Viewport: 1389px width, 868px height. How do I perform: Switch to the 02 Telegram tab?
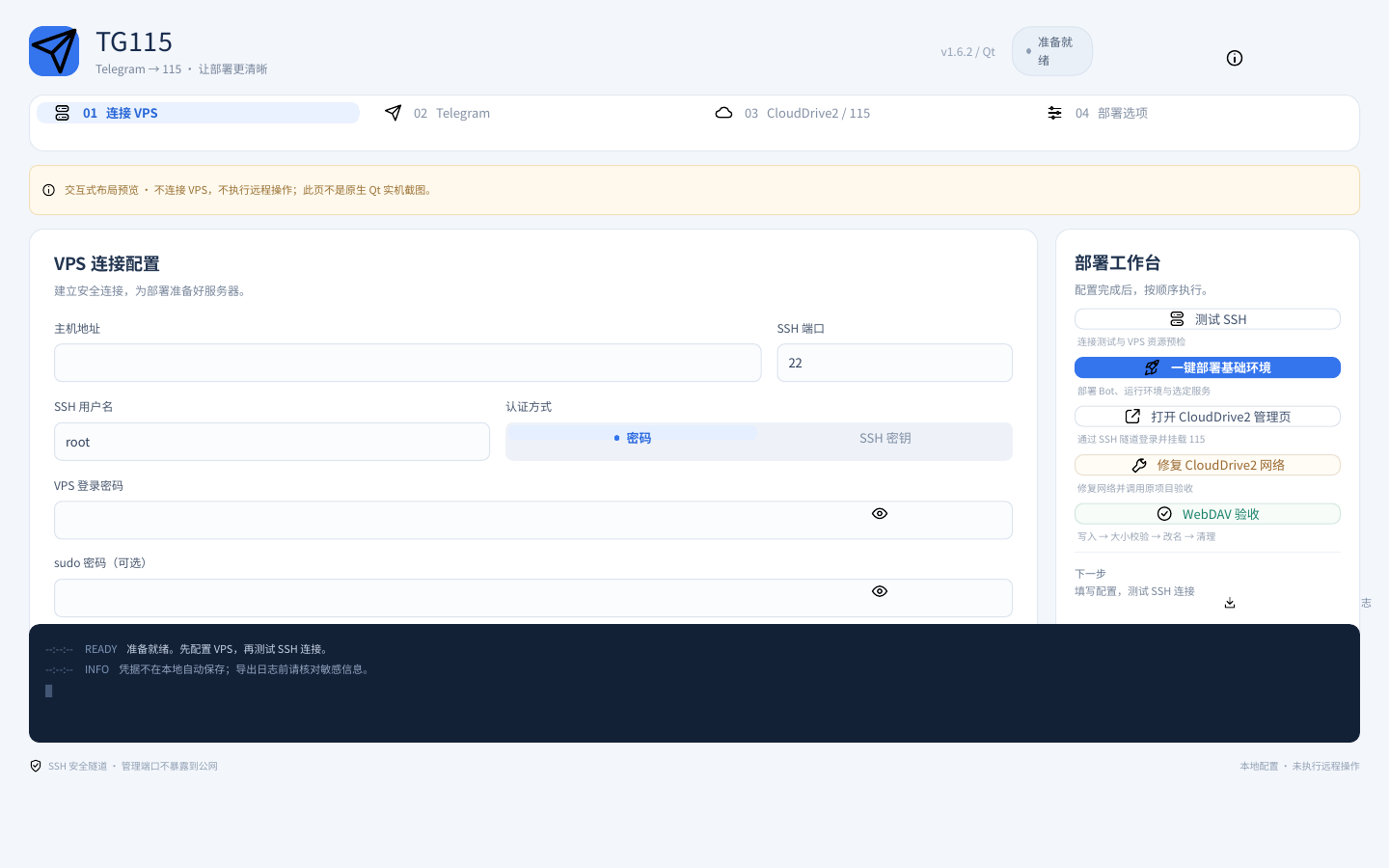[x=529, y=113]
